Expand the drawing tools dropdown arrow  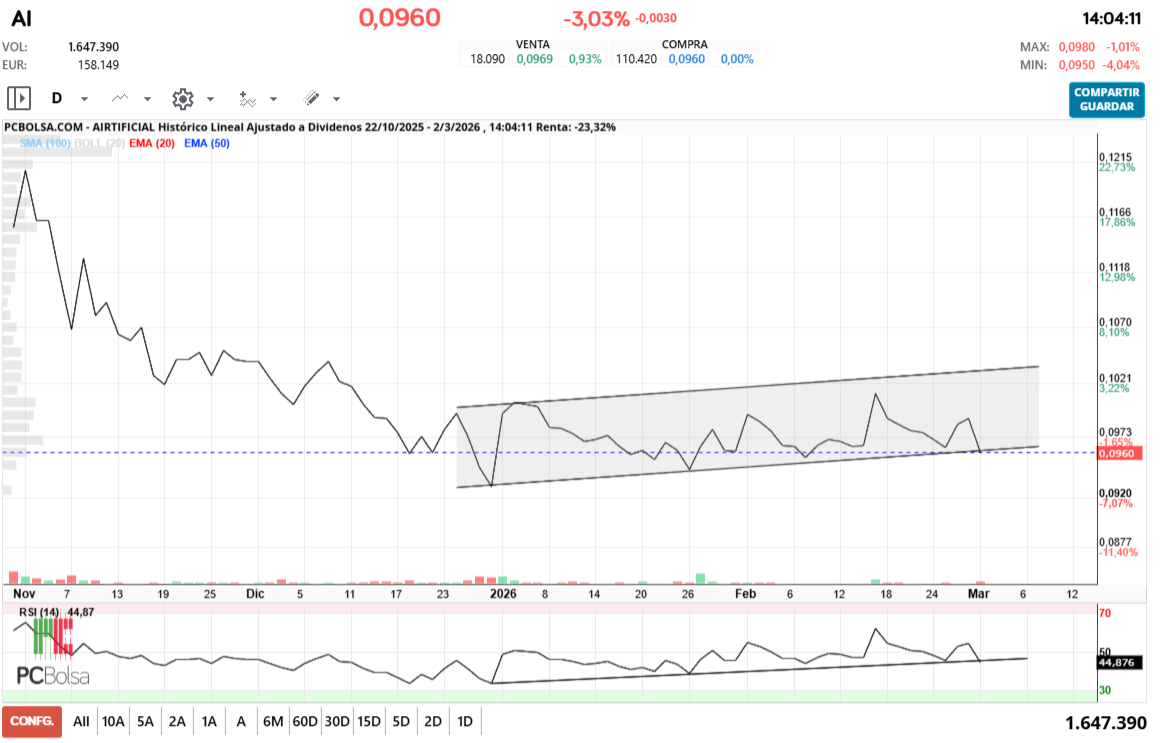(x=336, y=99)
